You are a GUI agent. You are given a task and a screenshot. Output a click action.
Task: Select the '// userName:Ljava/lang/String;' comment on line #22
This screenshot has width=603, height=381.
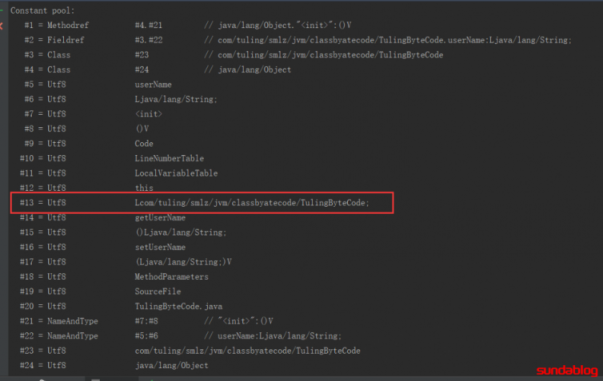pyautogui.click(x=273, y=336)
